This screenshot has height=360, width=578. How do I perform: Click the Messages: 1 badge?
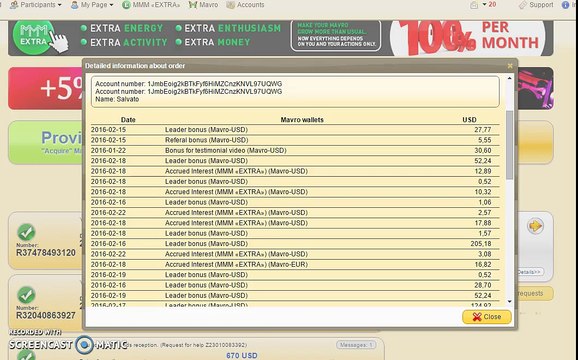pos(356,345)
